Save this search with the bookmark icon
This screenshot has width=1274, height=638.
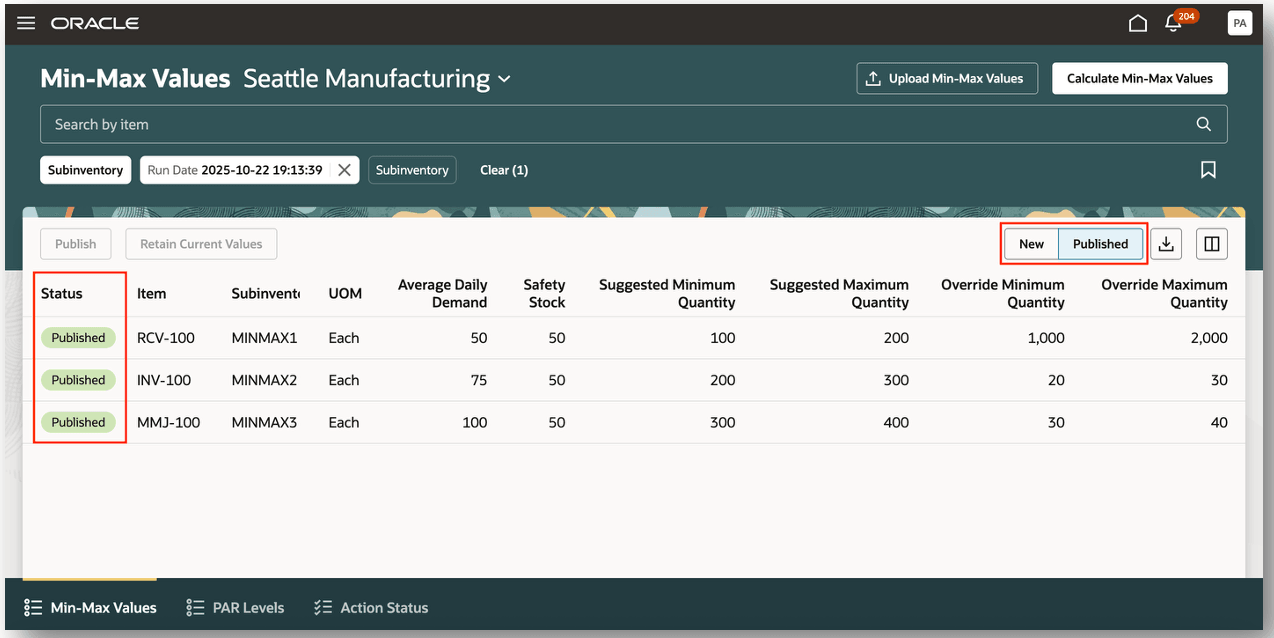coord(1207,170)
